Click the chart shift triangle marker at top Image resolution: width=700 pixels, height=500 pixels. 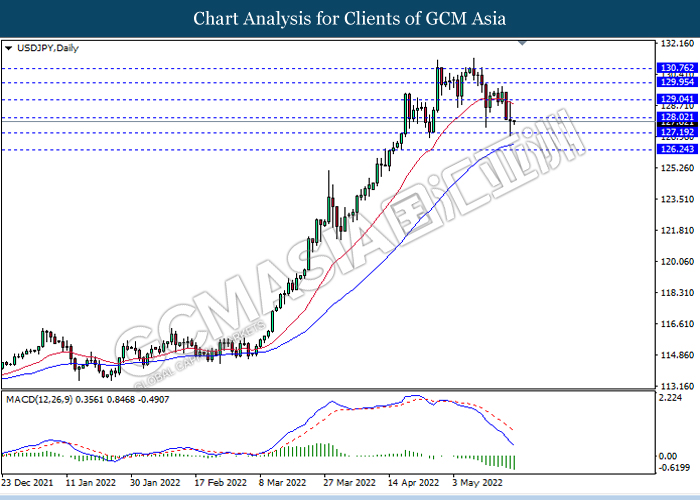tap(522, 43)
